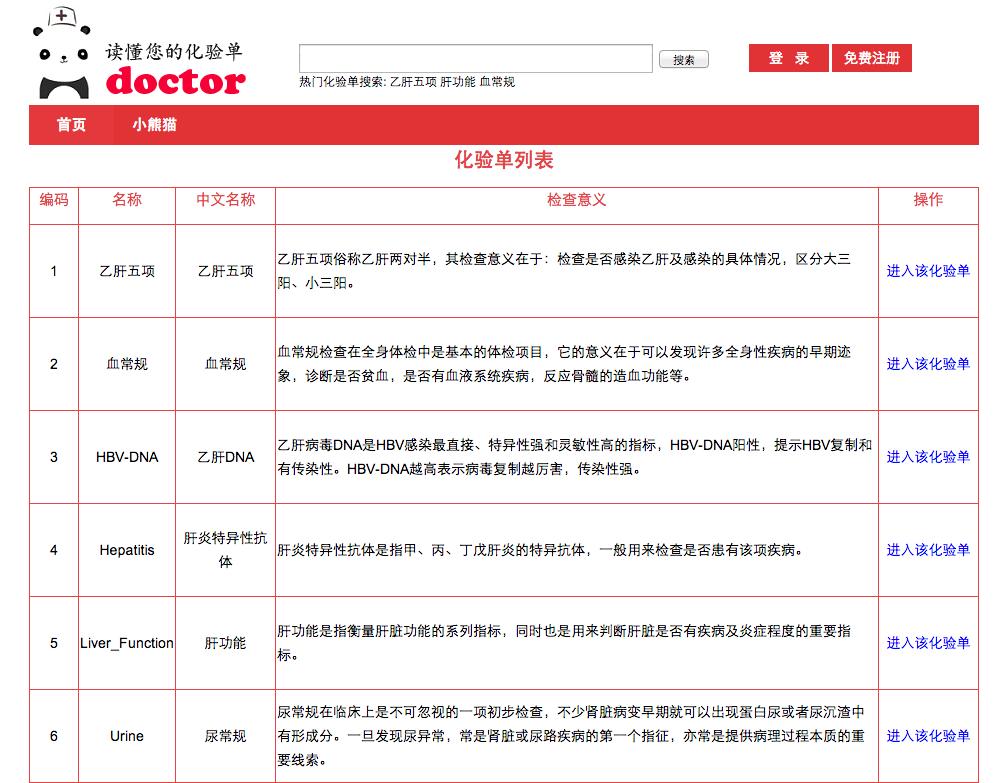Image resolution: width=1003 pixels, height=783 pixels.
Task: Click the red doctor wordmark
Action: click(x=175, y=81)
